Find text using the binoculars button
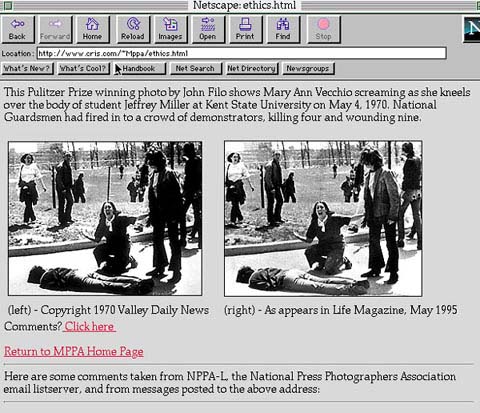480x413 pixels. pos(283,29)
